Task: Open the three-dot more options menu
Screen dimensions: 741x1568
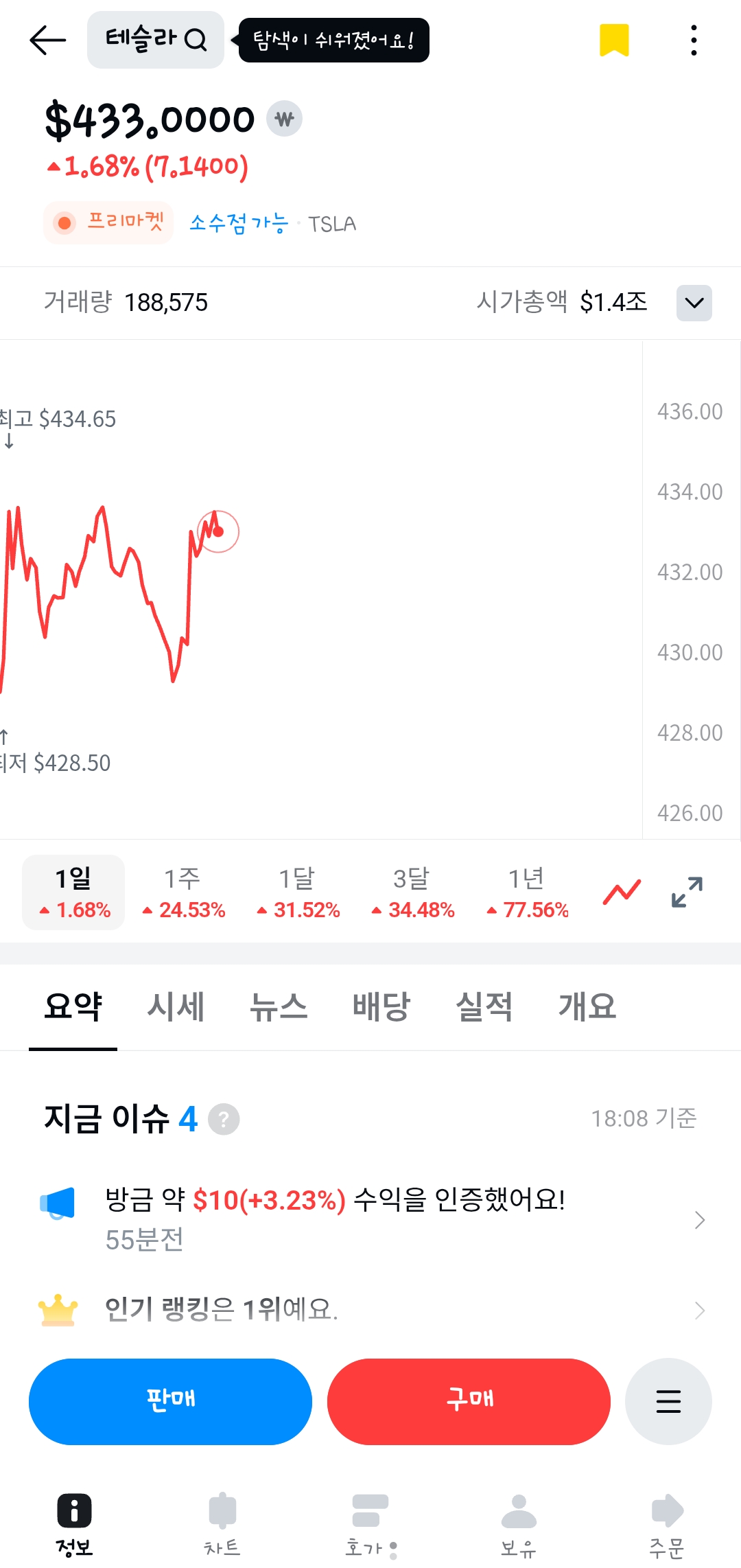Action: coord(694,41)
